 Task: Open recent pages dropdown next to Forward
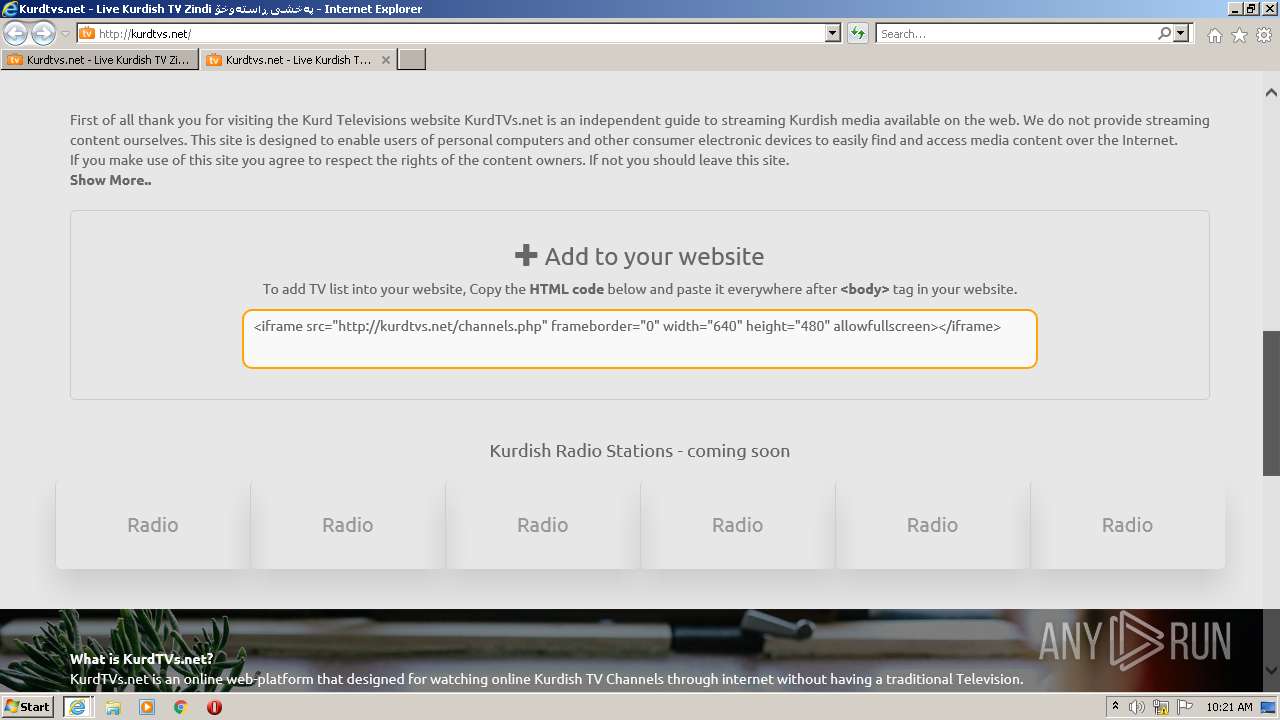pyautogui.click(x=65, y=33)
